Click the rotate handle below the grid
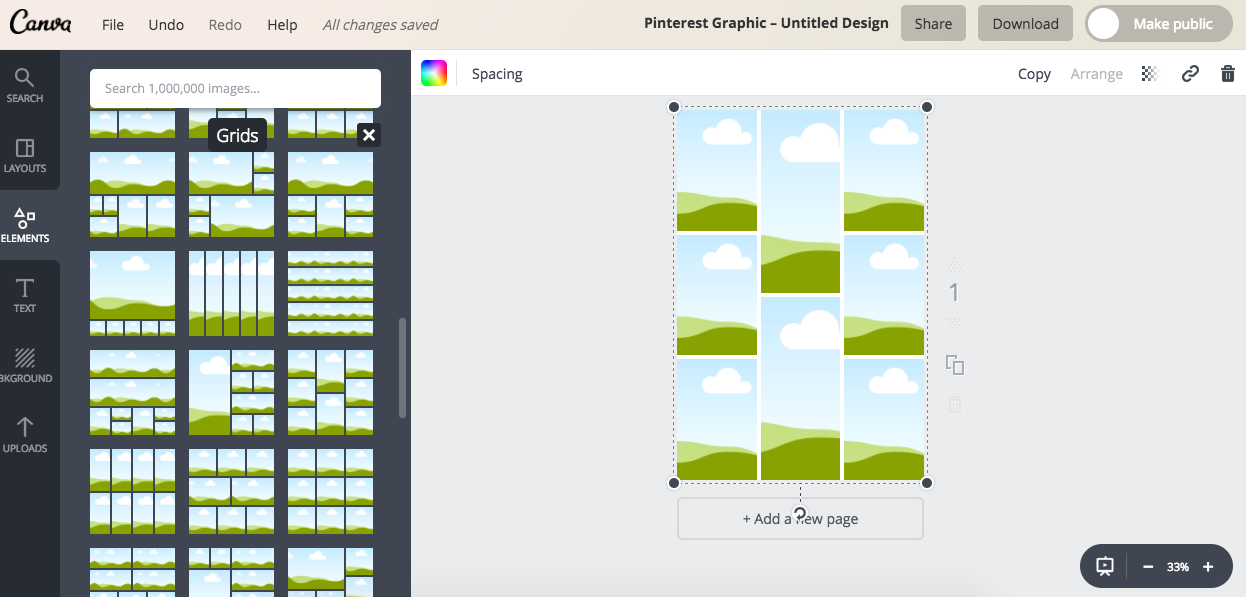This screenshot has height=597, width=1246. [800, 514]
